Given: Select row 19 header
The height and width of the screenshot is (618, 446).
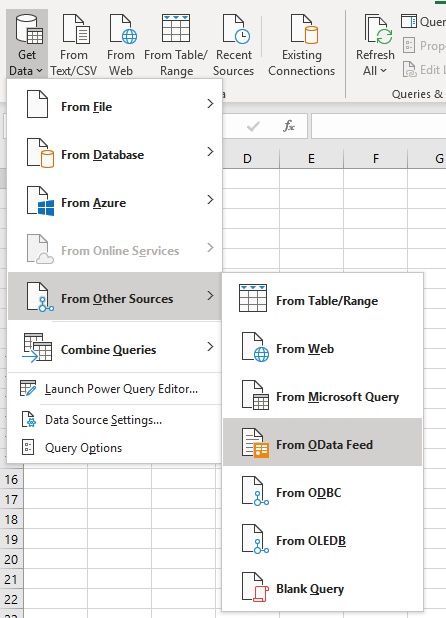Looking at the screenshot, I should pos(11,539).
